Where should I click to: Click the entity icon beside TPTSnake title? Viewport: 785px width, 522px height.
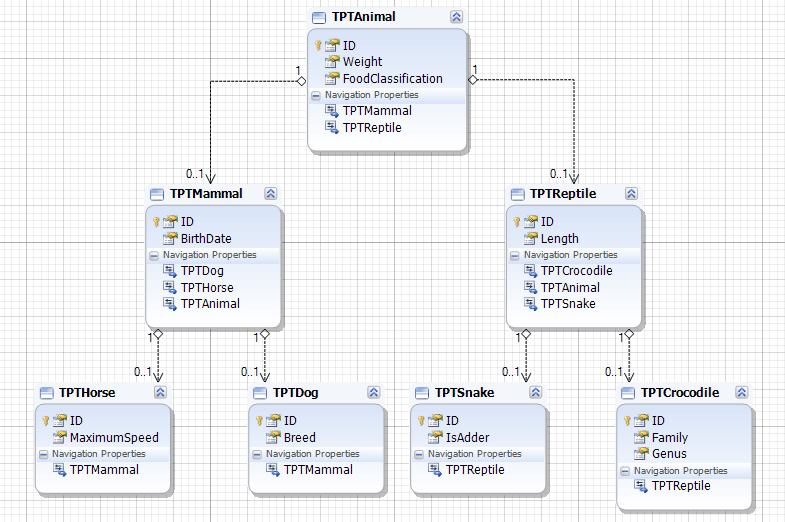(422, 393)
